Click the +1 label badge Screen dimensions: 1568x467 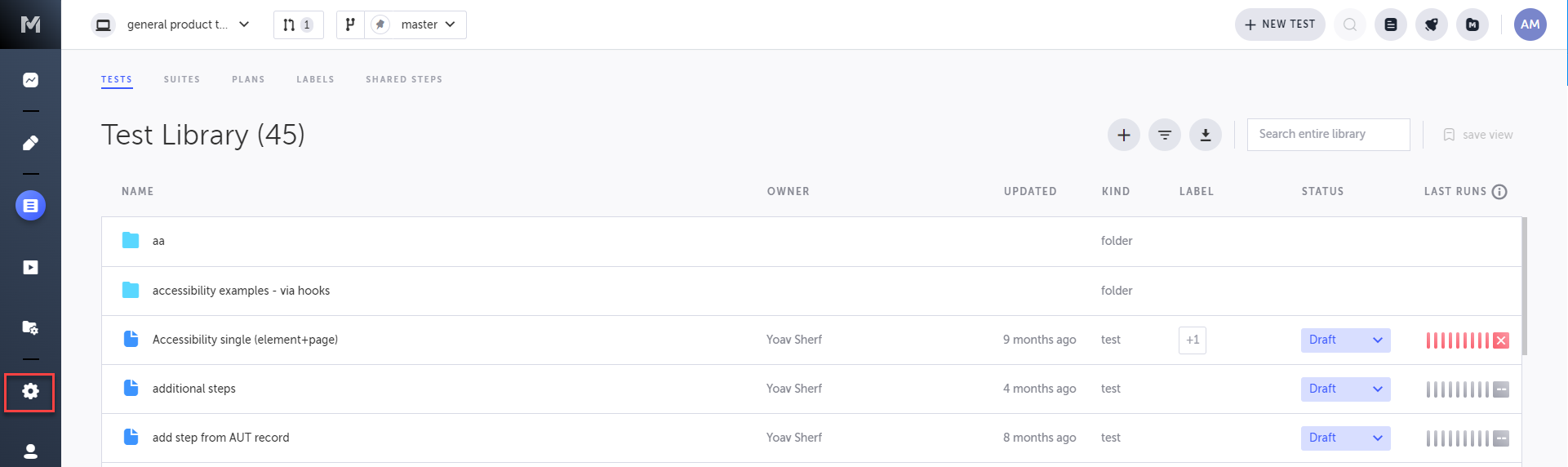(1192, 340)
